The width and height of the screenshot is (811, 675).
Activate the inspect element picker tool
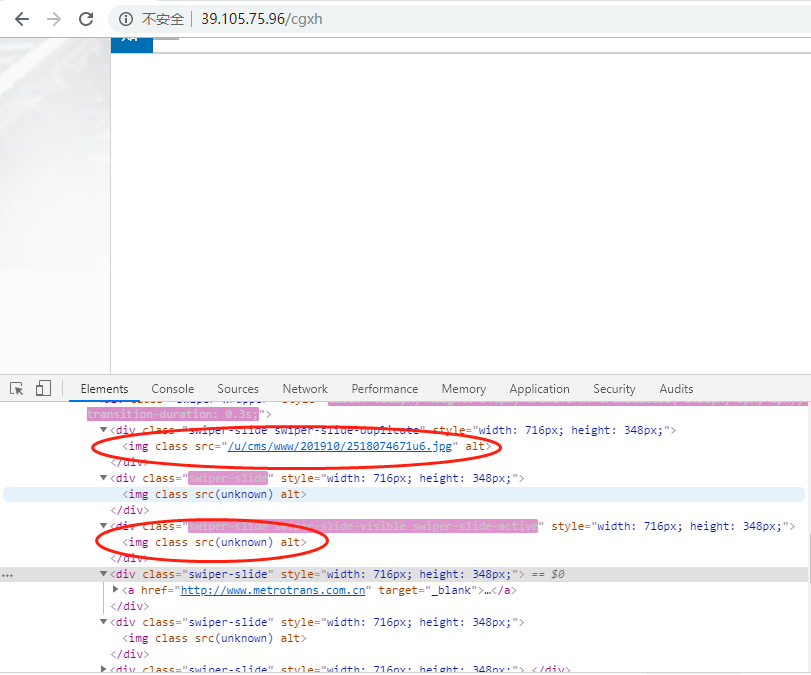pos(18,389)
